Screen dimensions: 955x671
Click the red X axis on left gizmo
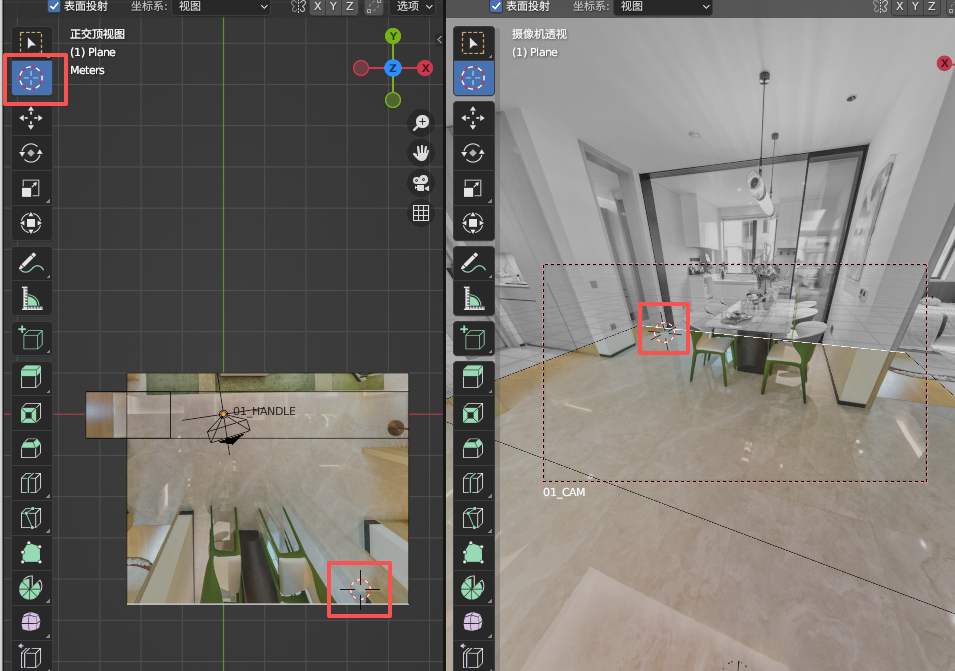[x=425, y=68]
